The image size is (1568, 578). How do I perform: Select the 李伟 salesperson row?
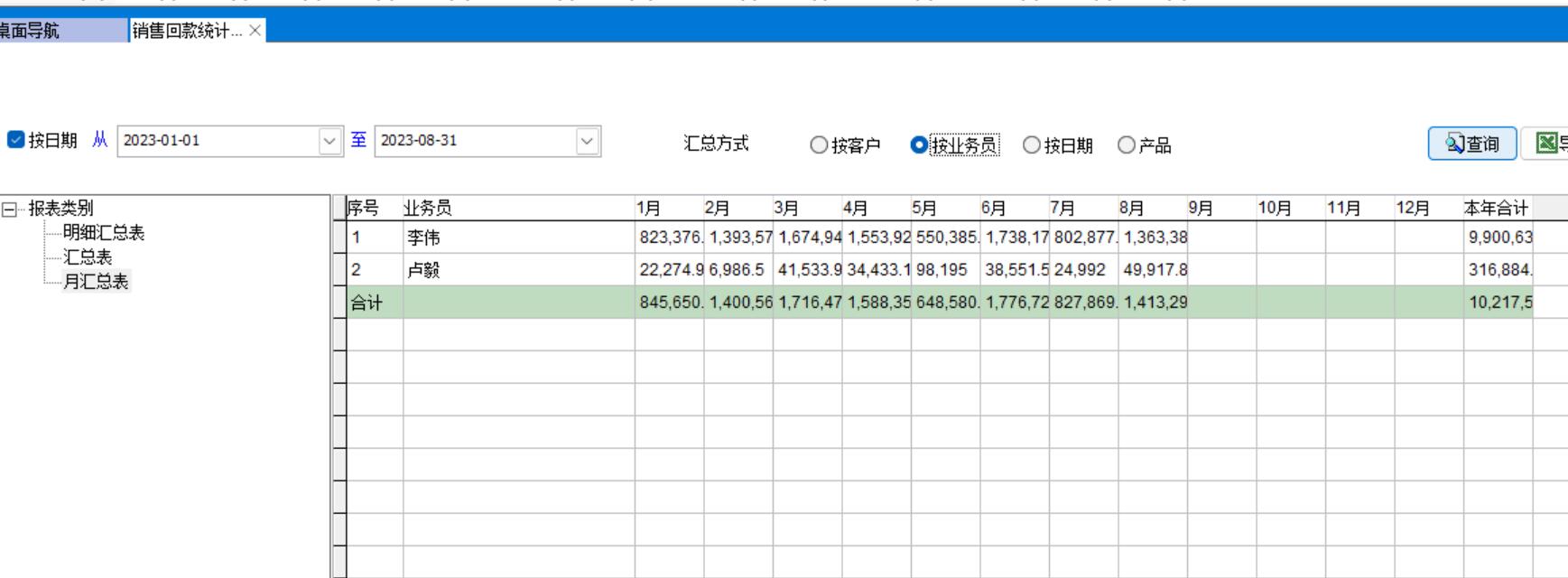coord(423,238)
